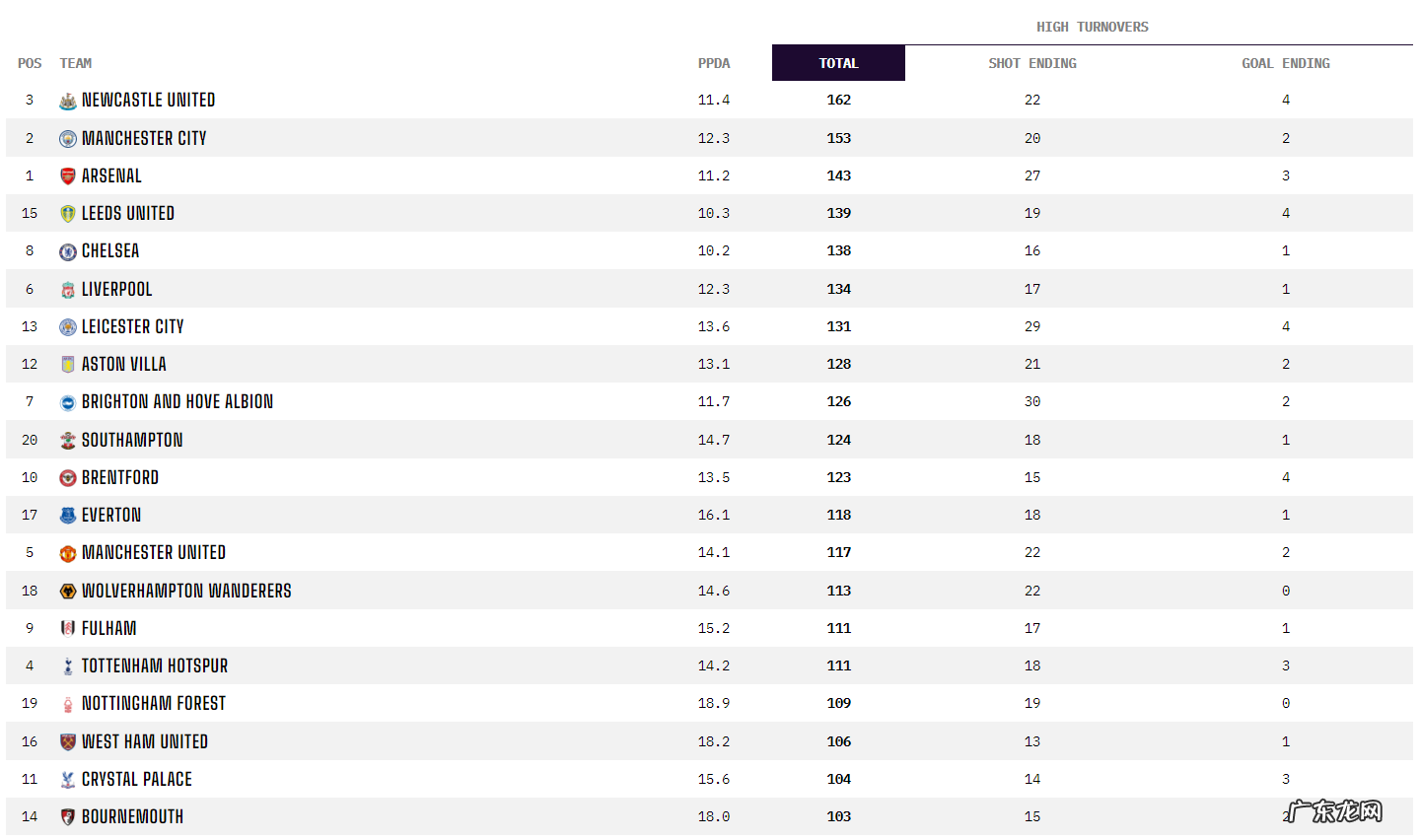Select Southampton's total value 124
The image size is (1420, 840).
838,440
